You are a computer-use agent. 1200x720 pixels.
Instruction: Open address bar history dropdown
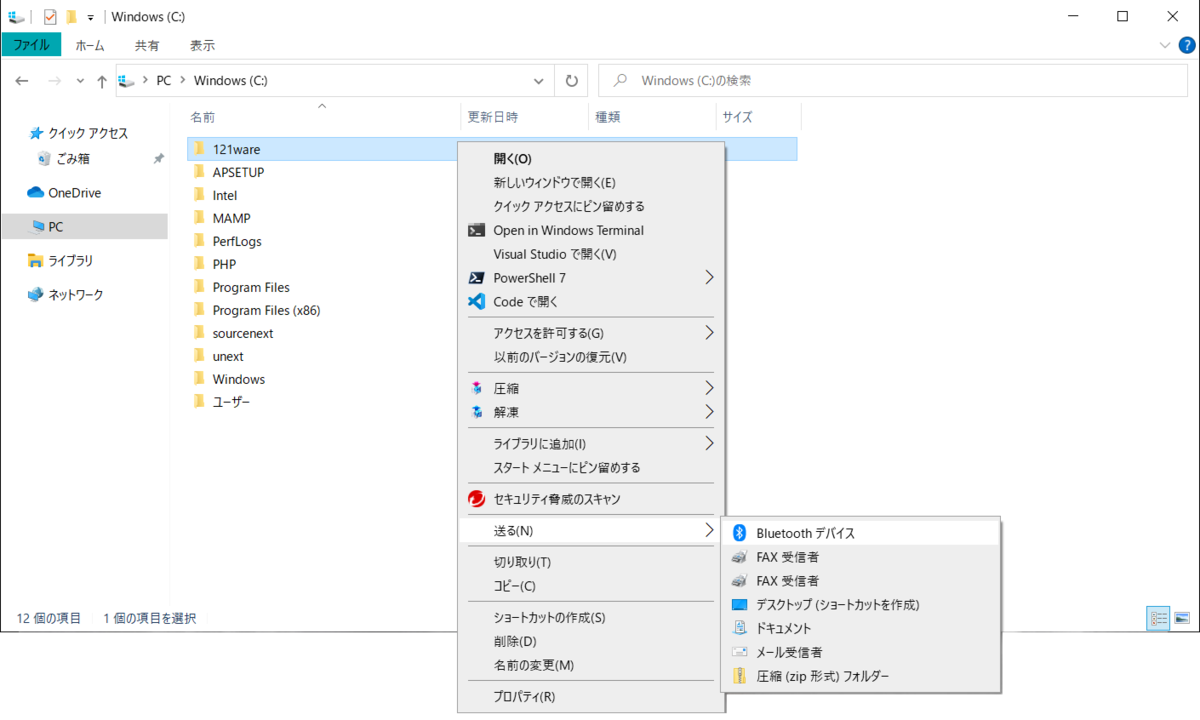click(x=539, y=81)
